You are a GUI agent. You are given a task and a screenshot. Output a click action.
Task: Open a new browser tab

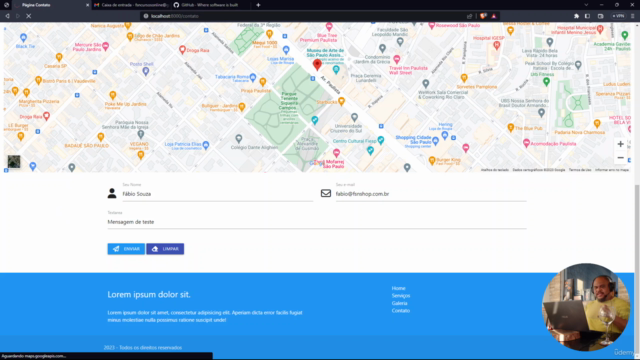tap(258, 5)
